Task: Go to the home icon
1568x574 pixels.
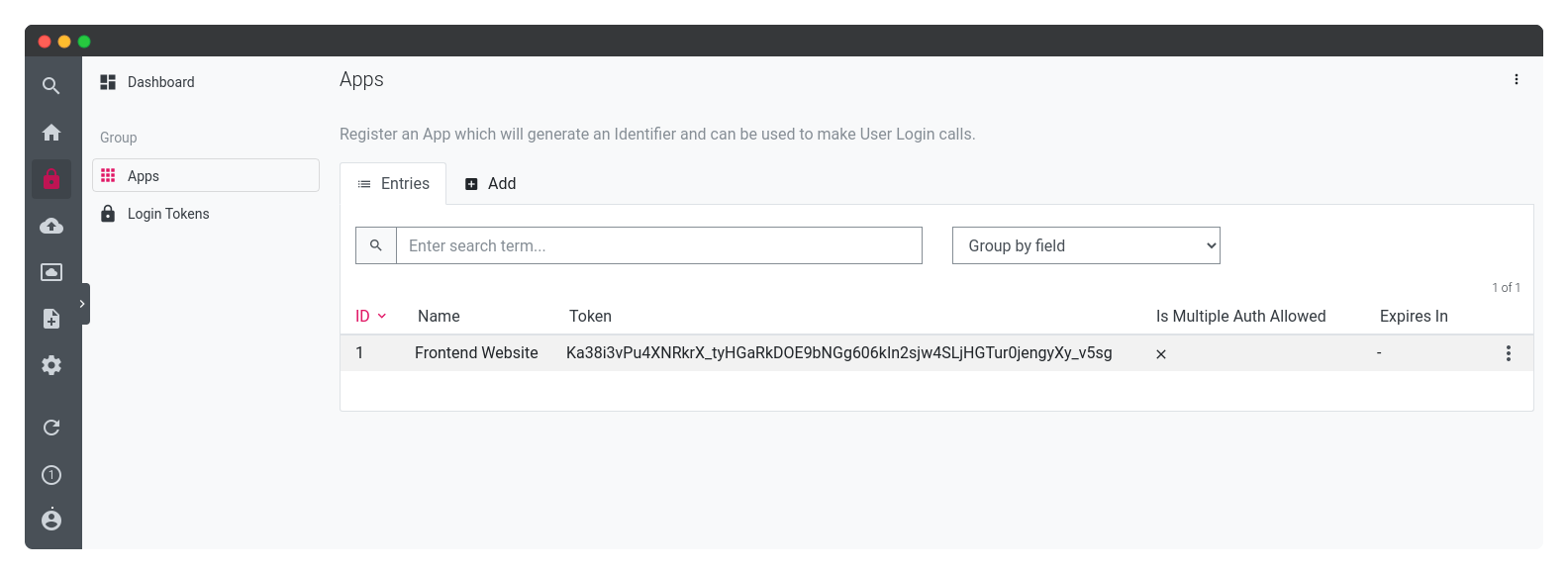Action: click(51, 133)
